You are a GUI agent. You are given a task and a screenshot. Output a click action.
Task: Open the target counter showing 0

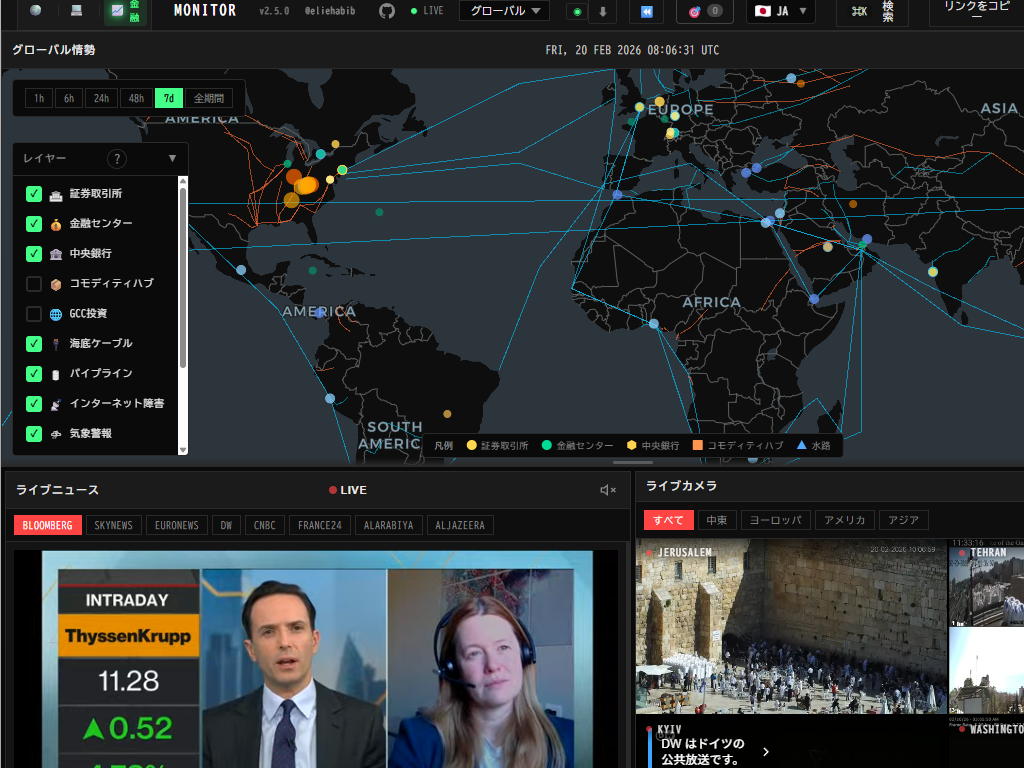(x=701, y=11)
